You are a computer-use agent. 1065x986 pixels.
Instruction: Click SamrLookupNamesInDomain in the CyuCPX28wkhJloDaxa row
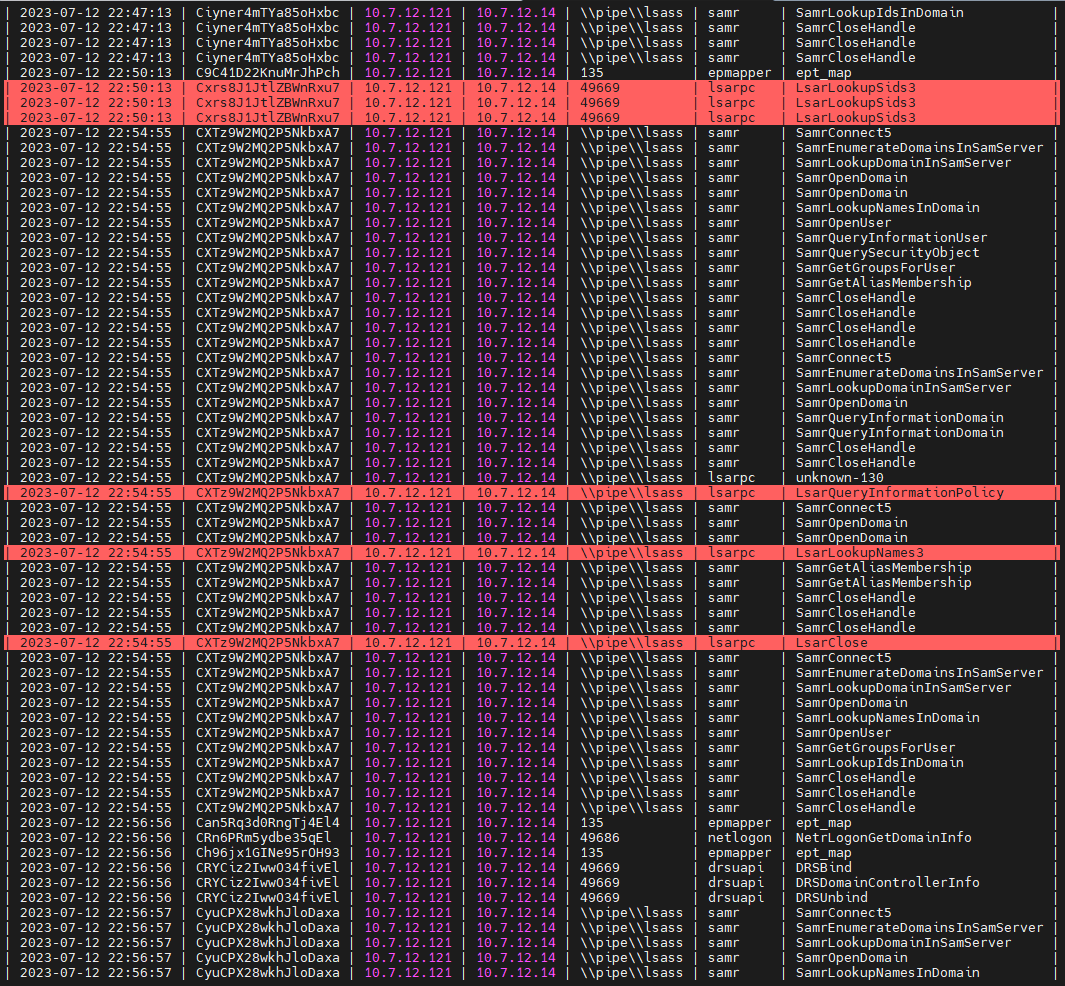coord(888,972)
